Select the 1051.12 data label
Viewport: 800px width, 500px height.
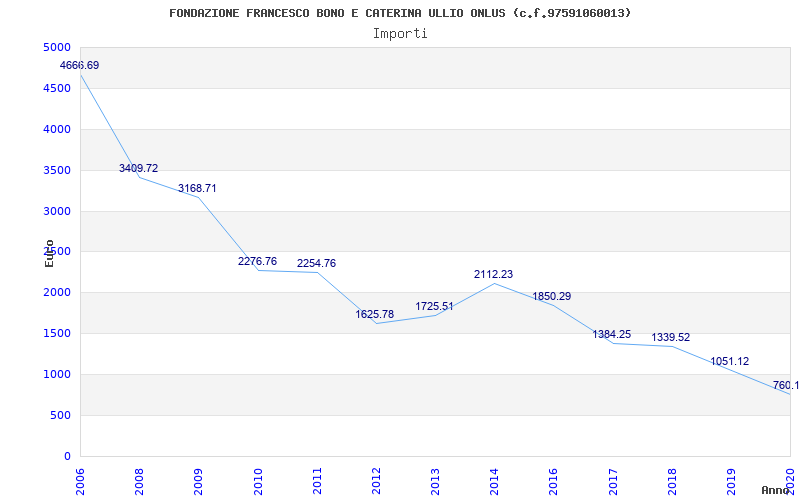730,362
